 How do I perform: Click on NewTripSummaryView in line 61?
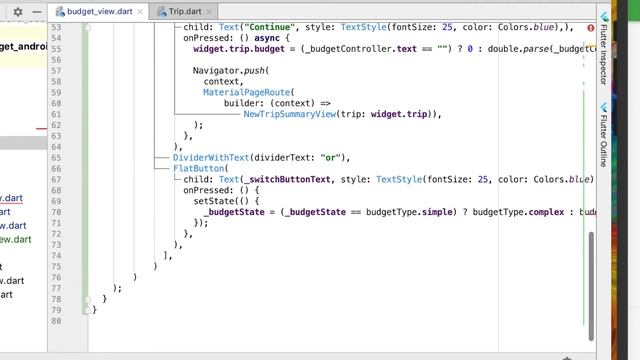(290, 114)
